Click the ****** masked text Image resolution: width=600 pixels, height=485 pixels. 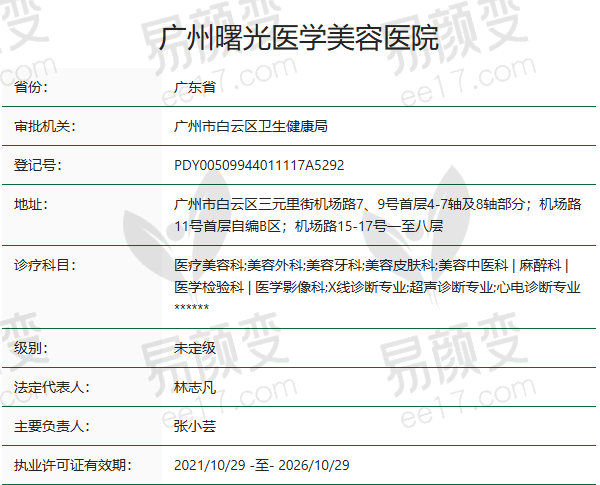coord(191,307)
